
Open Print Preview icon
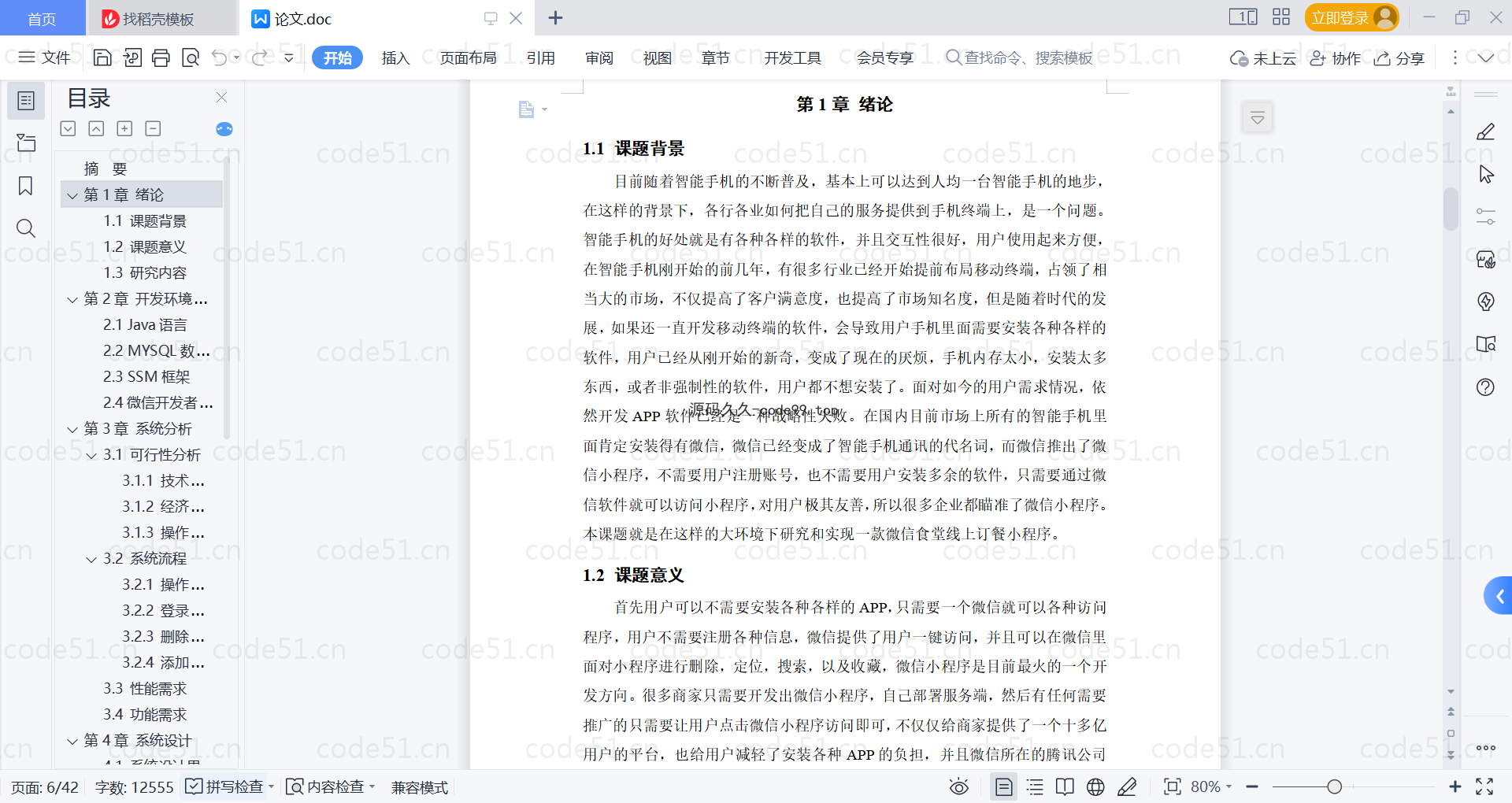point(191,57)
